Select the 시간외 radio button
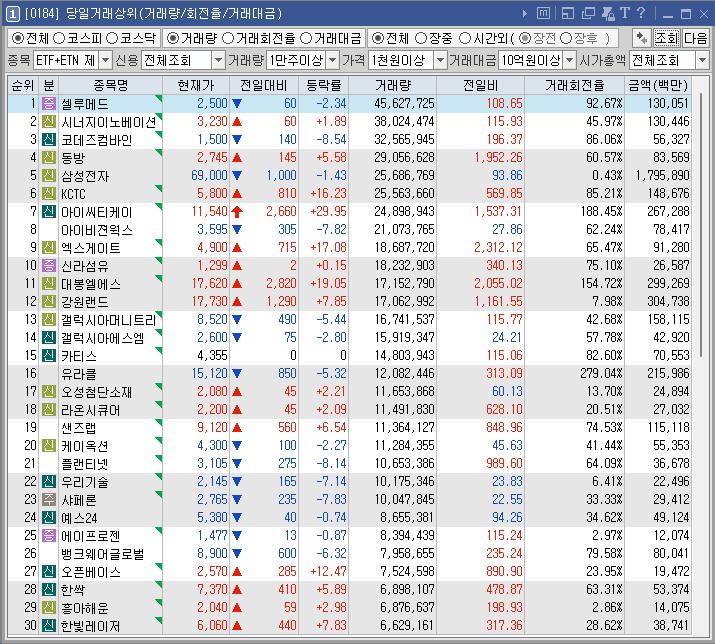The height and width of the screenshot is (644, 715). click(465, 38)
